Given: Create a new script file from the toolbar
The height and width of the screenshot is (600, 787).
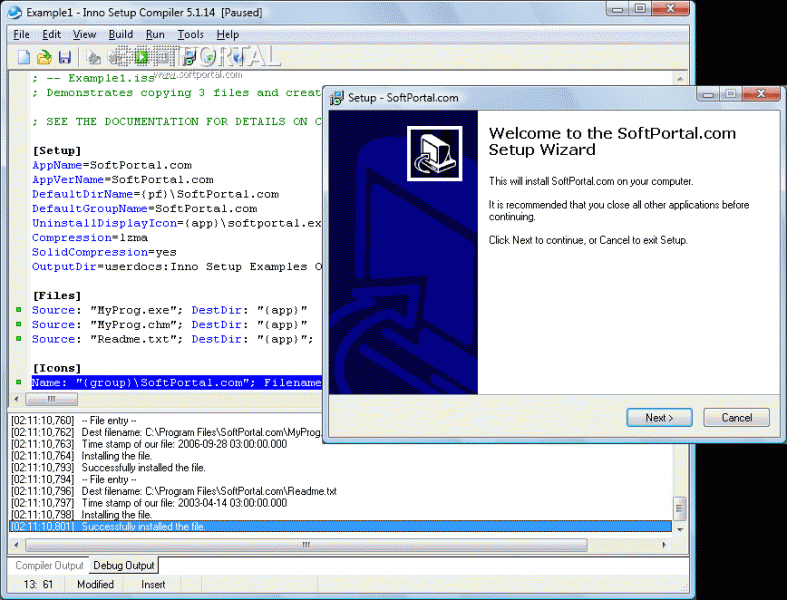Looking at the screenshot, I should [x=24, y=57].
